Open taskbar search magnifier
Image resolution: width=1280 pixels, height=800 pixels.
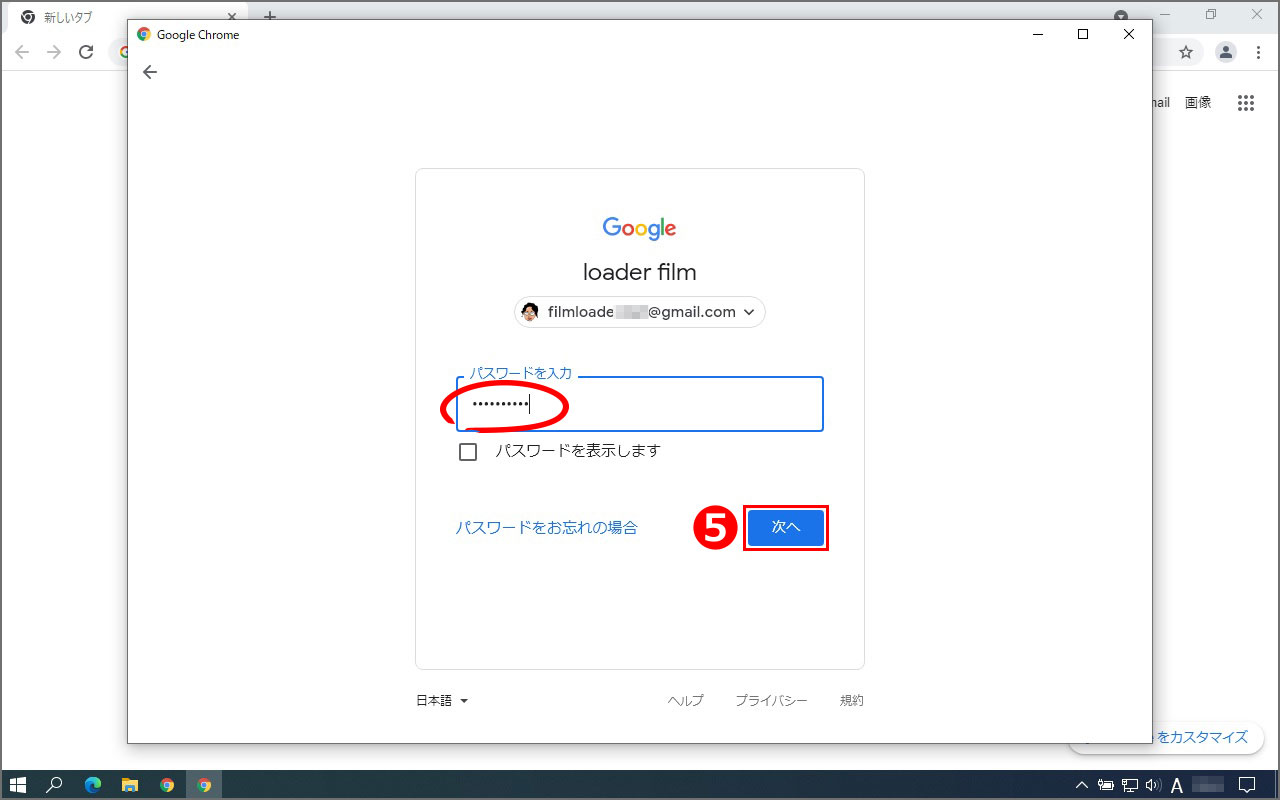55,785
